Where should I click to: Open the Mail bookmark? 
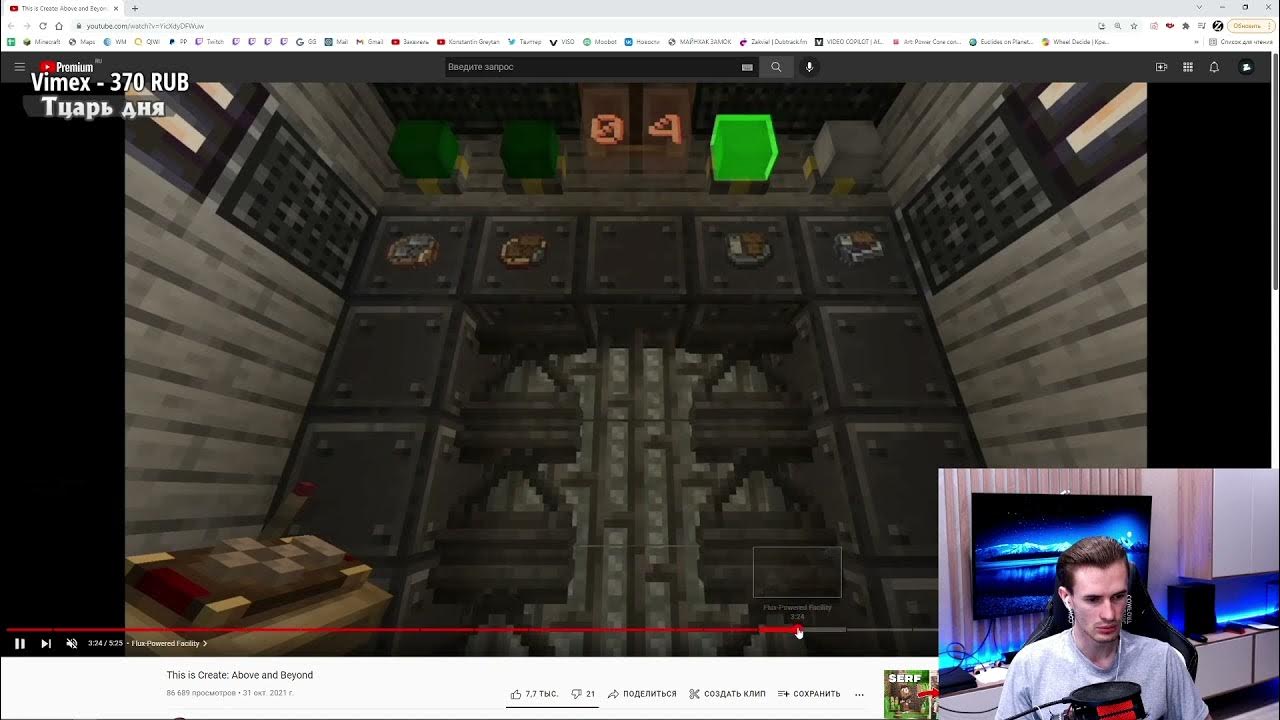[x=336, y=42]
